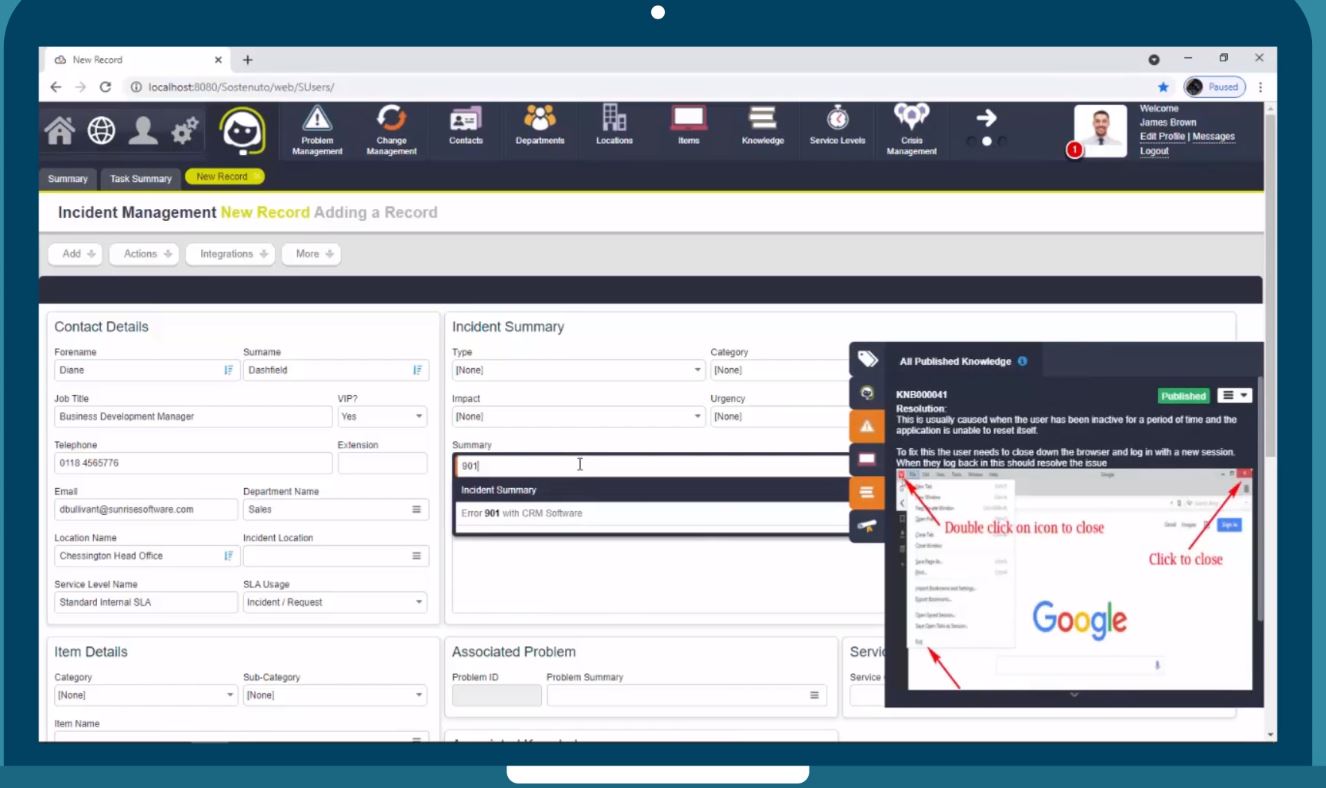This screenshot has height=788, width=1326.
Task: Open the Impact dropdown
Action: pos(579,416)
